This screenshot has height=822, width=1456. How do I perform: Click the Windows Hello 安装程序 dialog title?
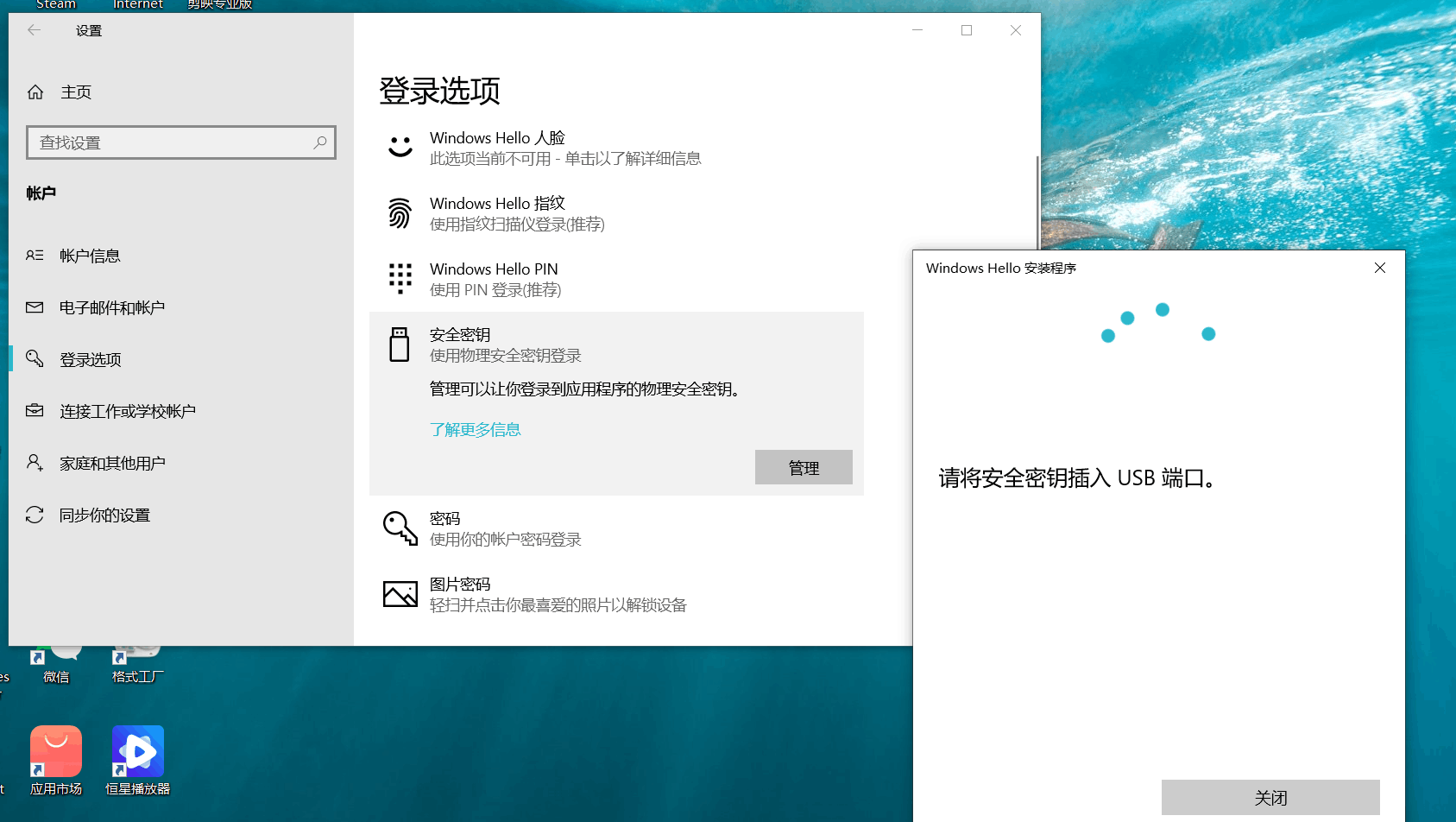(1001, 268)
